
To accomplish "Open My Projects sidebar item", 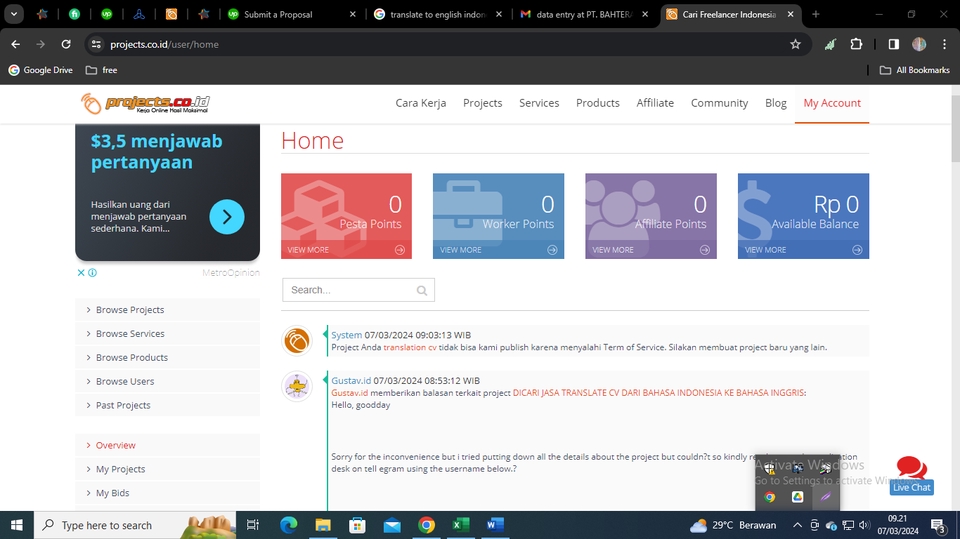I will (167, 469).
